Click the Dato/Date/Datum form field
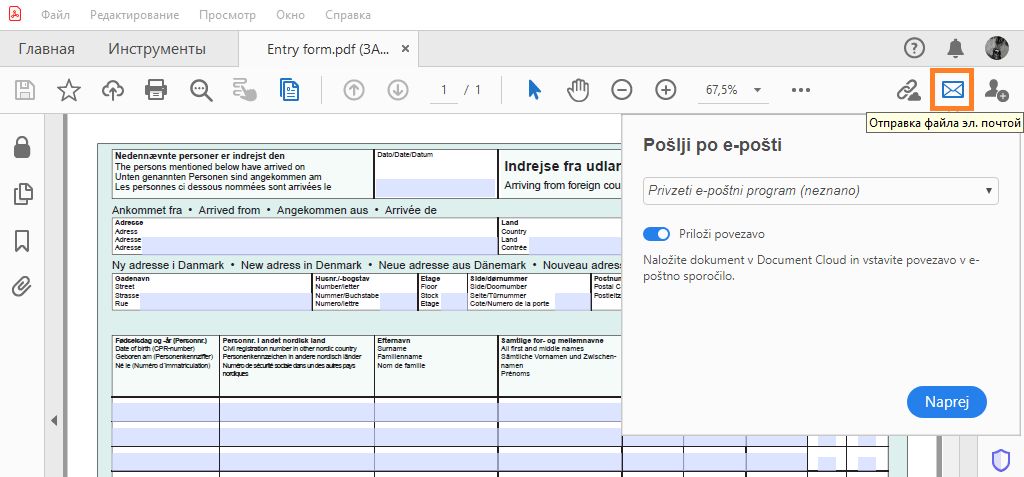 point(435,188)
